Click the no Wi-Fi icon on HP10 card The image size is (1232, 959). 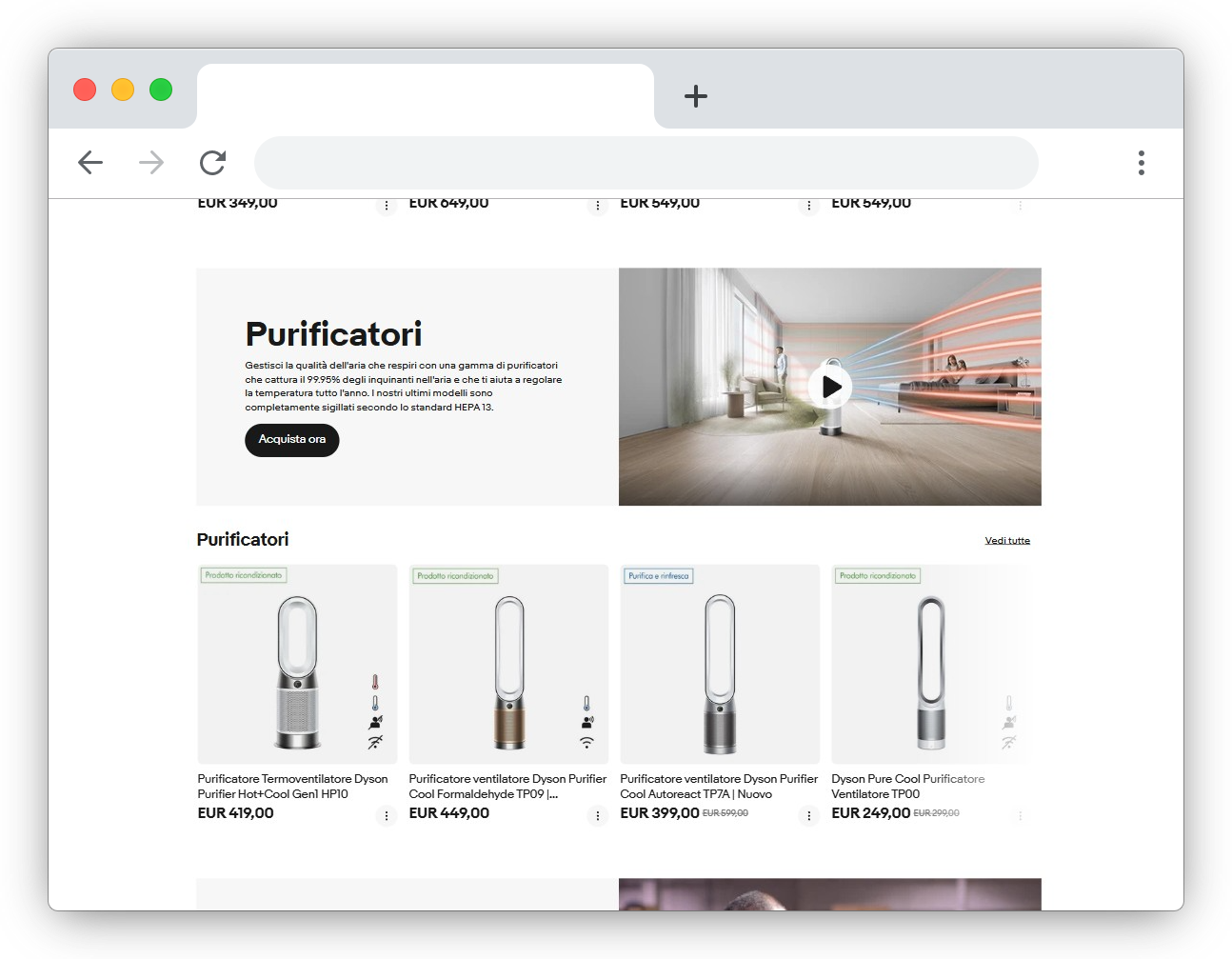(x=375, y=743)
